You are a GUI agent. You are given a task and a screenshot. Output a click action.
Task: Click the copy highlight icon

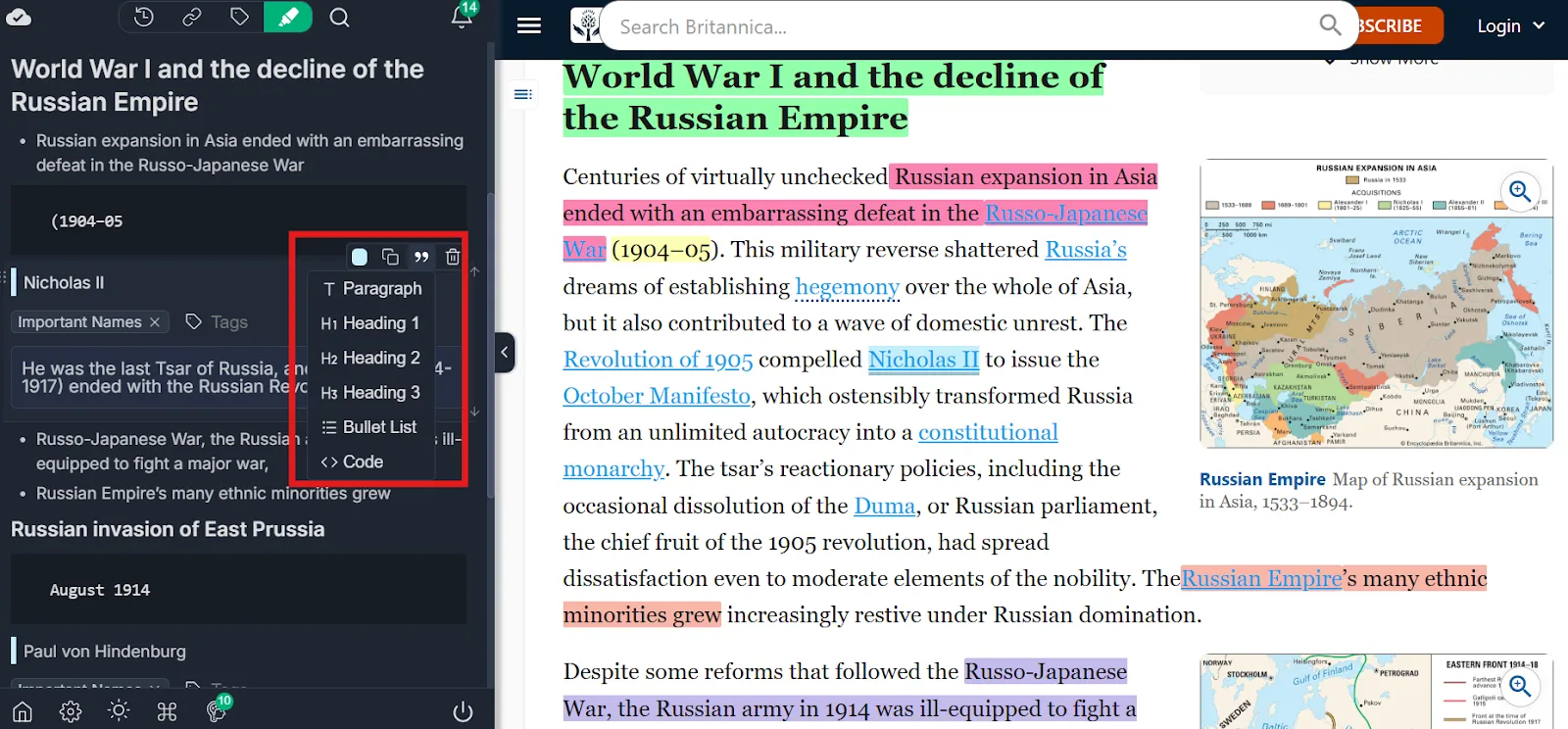(x=390, y=257)
